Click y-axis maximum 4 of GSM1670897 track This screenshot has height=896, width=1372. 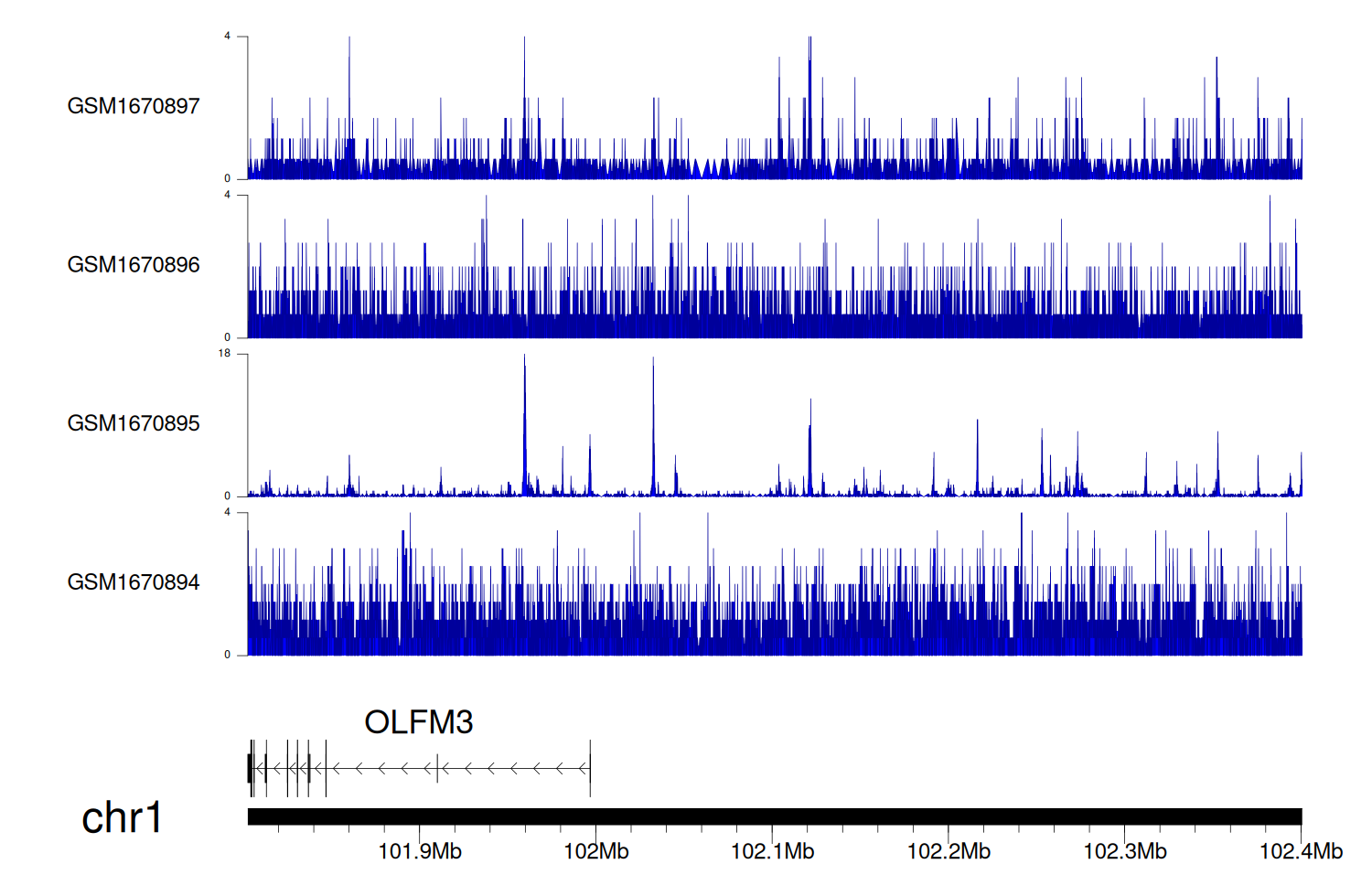(x=227, y=37)
